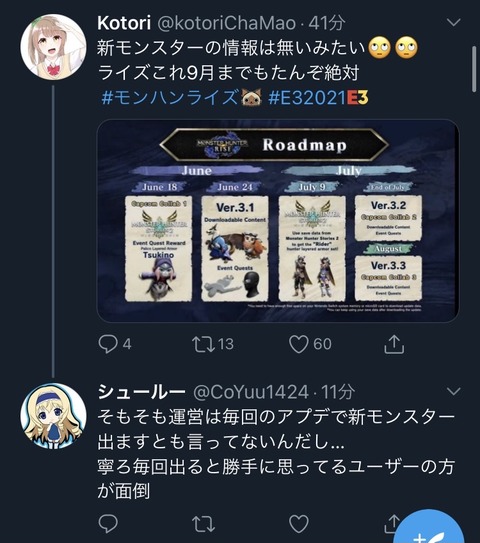The width and height of the screenshot is (480, 543).
Task: View the Roadmap image attachment
Action: (x=278, y=221)
